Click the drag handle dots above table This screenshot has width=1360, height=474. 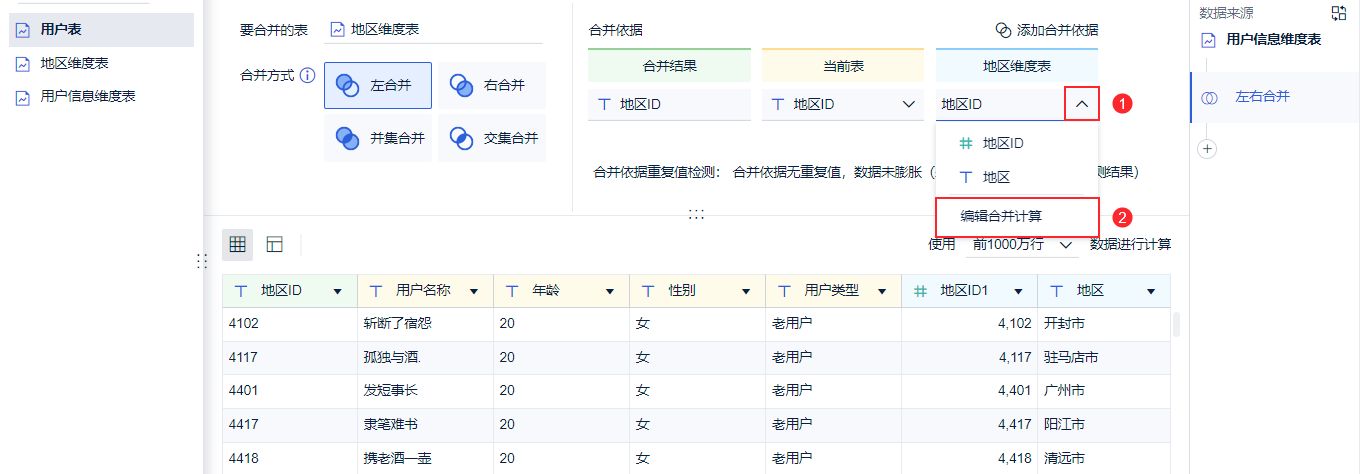point(696,214)
